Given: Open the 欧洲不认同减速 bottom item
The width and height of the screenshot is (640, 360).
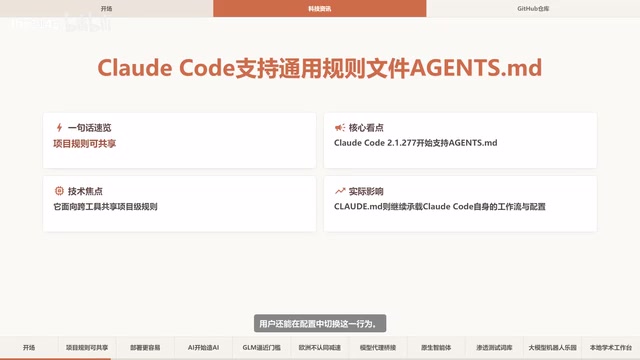Looking at the screenshot, I should [320, 348].
